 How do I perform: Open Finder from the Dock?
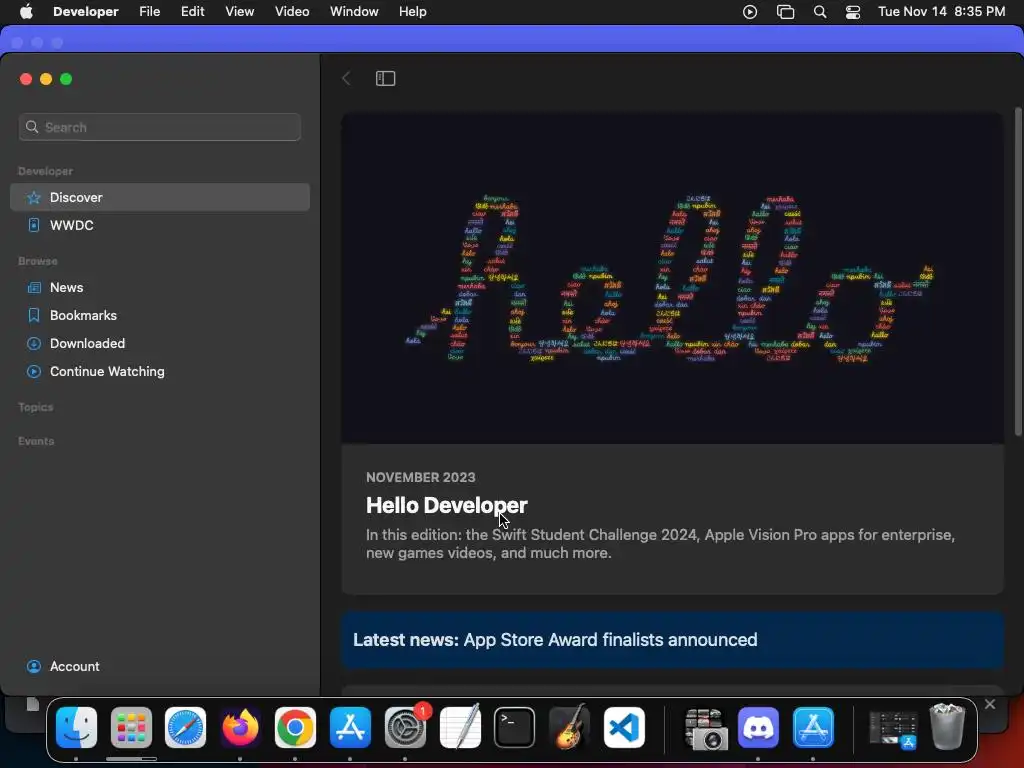coord(76,728)
